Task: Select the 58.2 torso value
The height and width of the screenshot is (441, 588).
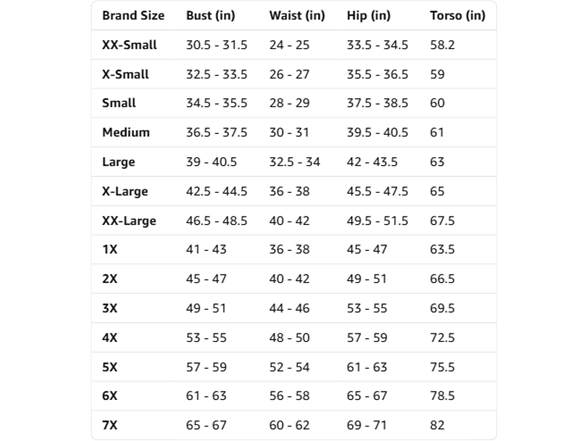Action: click(x=442, y=45)
